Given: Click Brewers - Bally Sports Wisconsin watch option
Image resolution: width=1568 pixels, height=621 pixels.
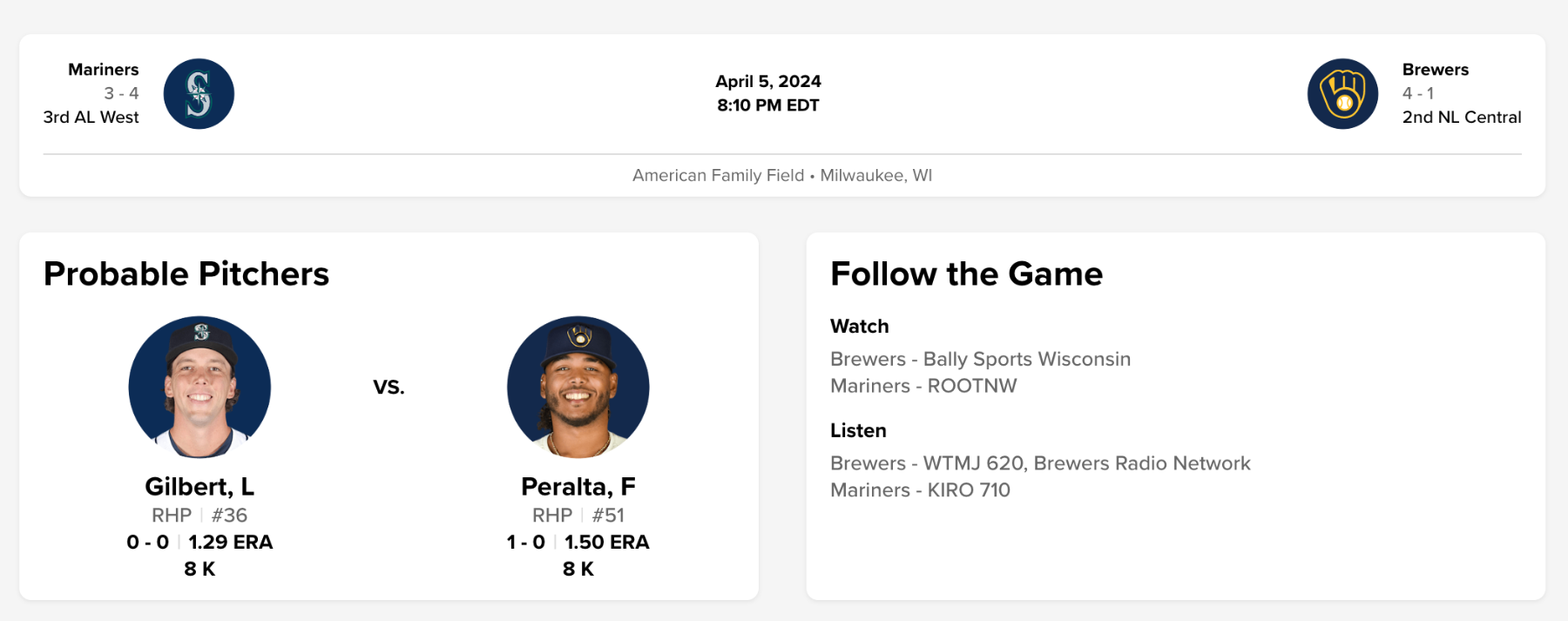Looking at the screenshot, I should pos(980,359).
